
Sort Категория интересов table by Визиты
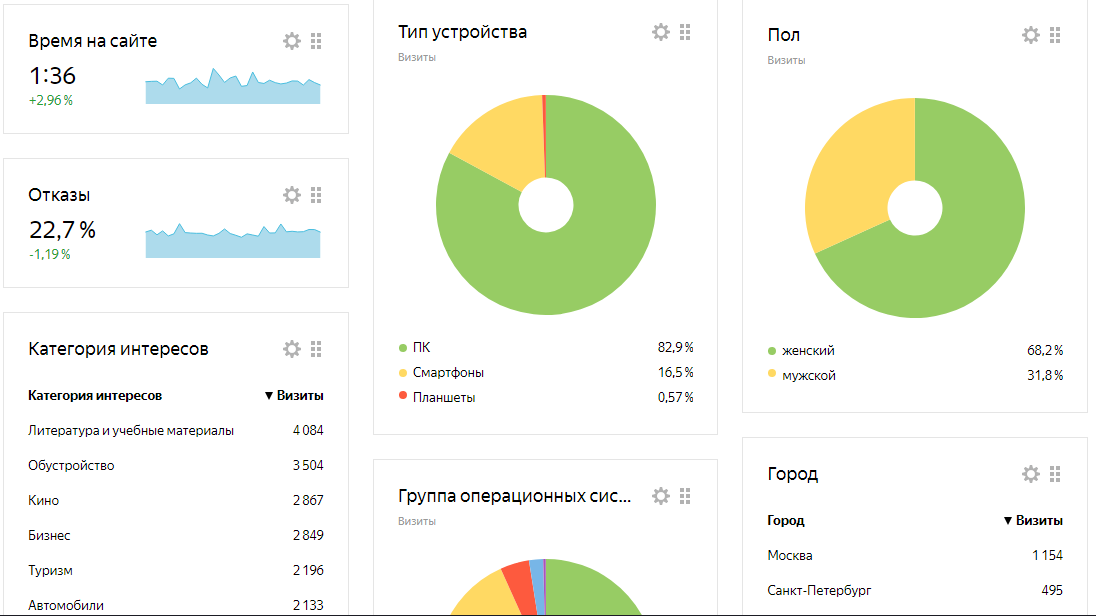point(294,396)
